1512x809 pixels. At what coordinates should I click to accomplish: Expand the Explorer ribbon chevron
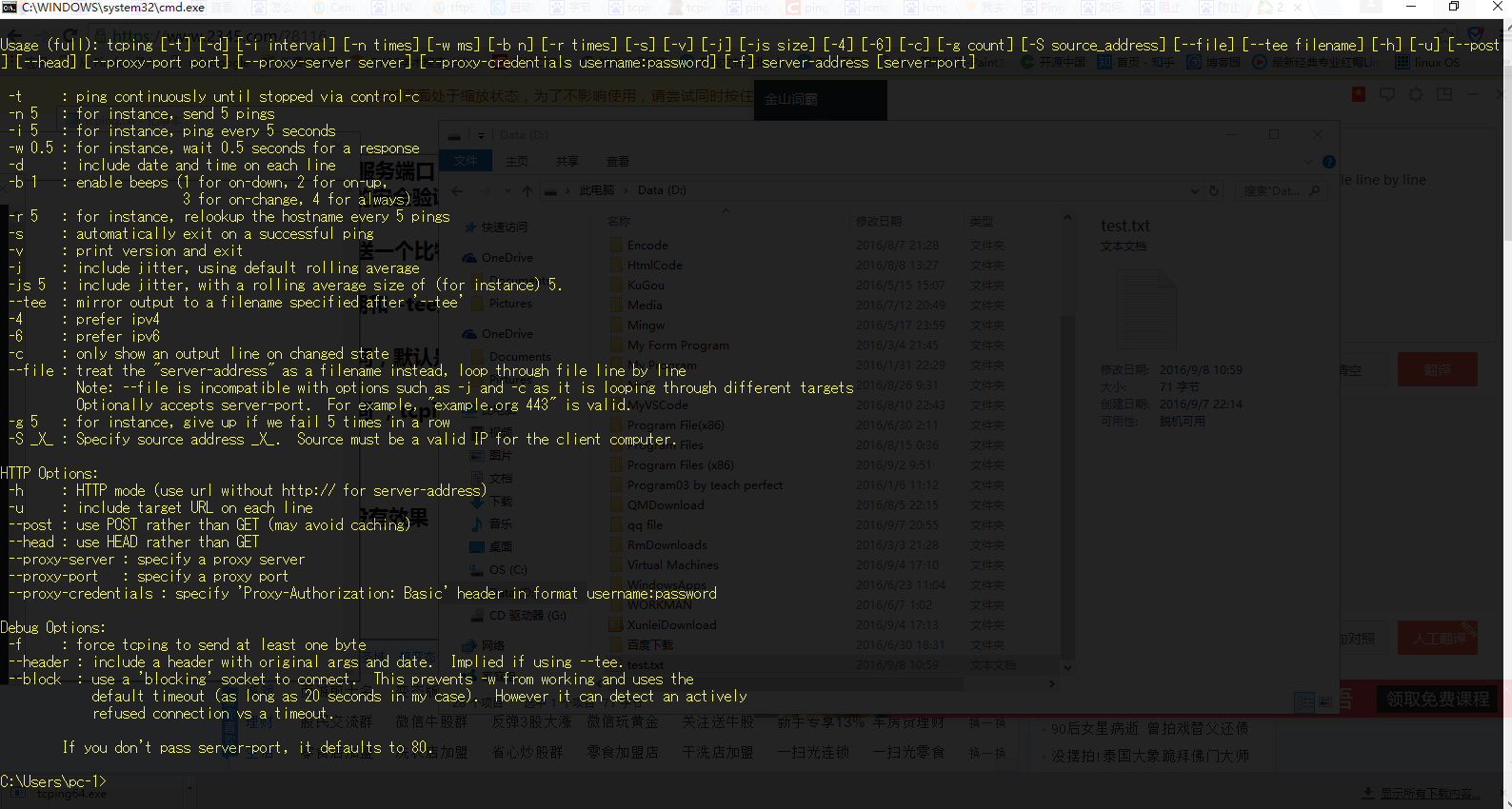[1308, 162]
